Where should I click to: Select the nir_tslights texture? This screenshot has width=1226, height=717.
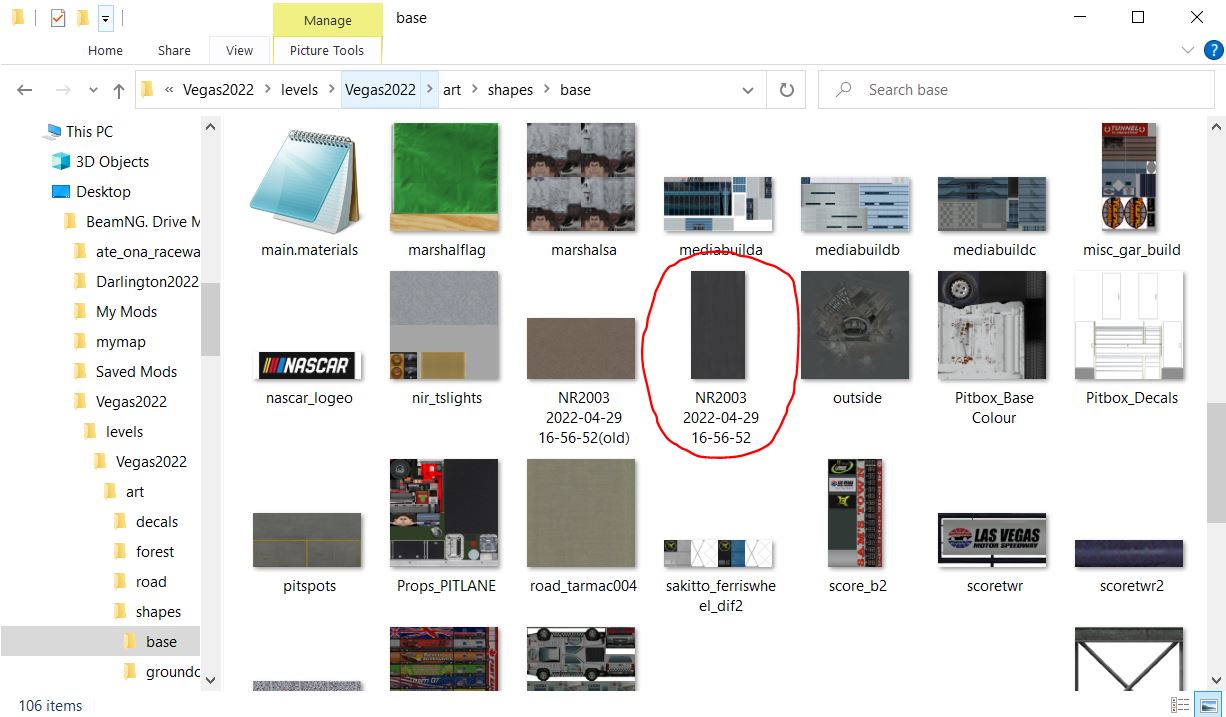[446, 340]
